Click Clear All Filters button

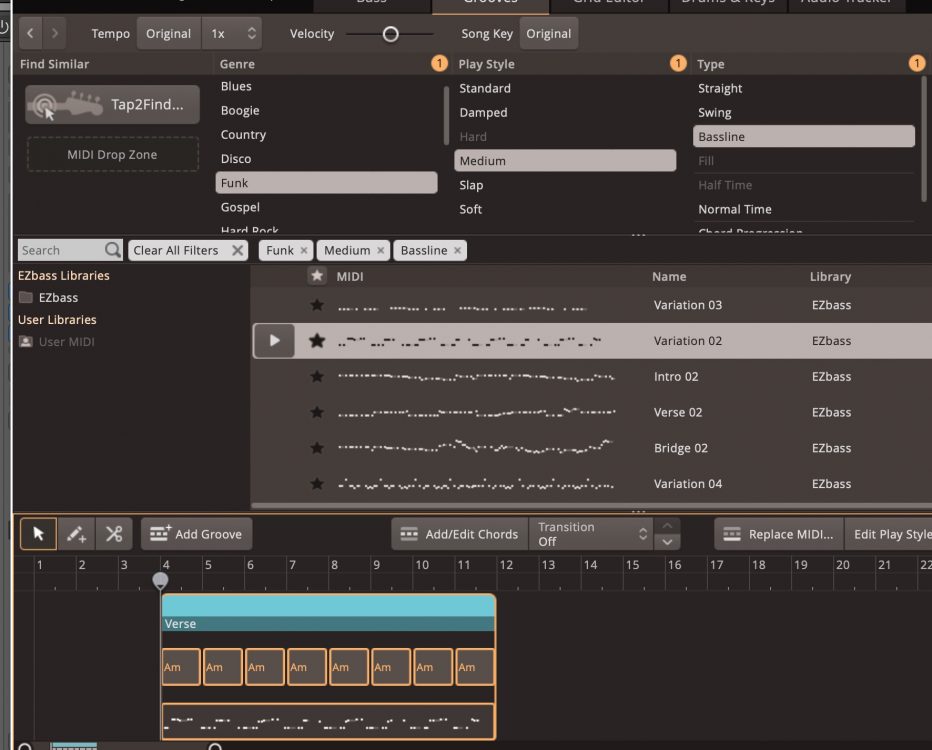[x=188, y=251]
